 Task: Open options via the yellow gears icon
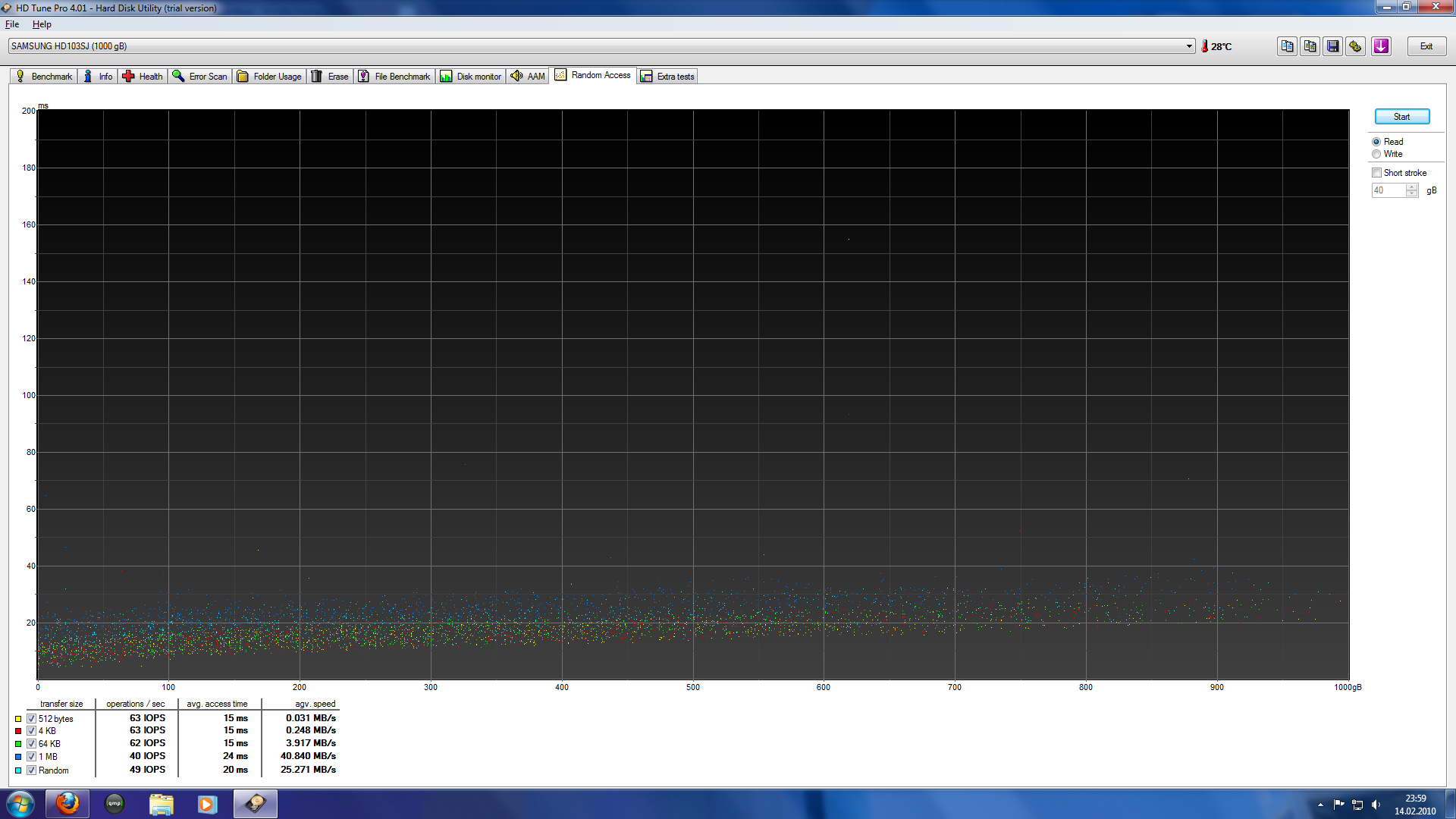[x=1355, y=46]
